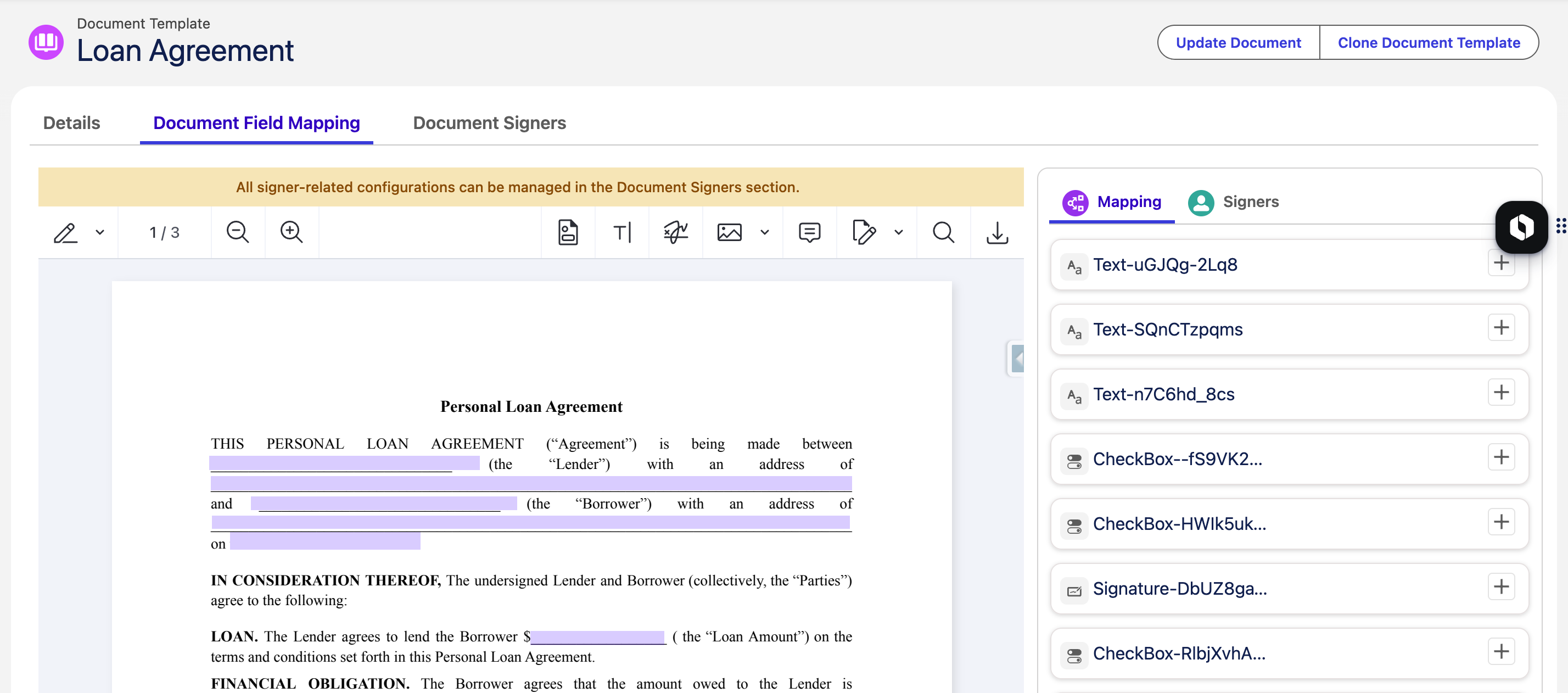
Task: Open the document search tool
Action: (x=943, y=233)
